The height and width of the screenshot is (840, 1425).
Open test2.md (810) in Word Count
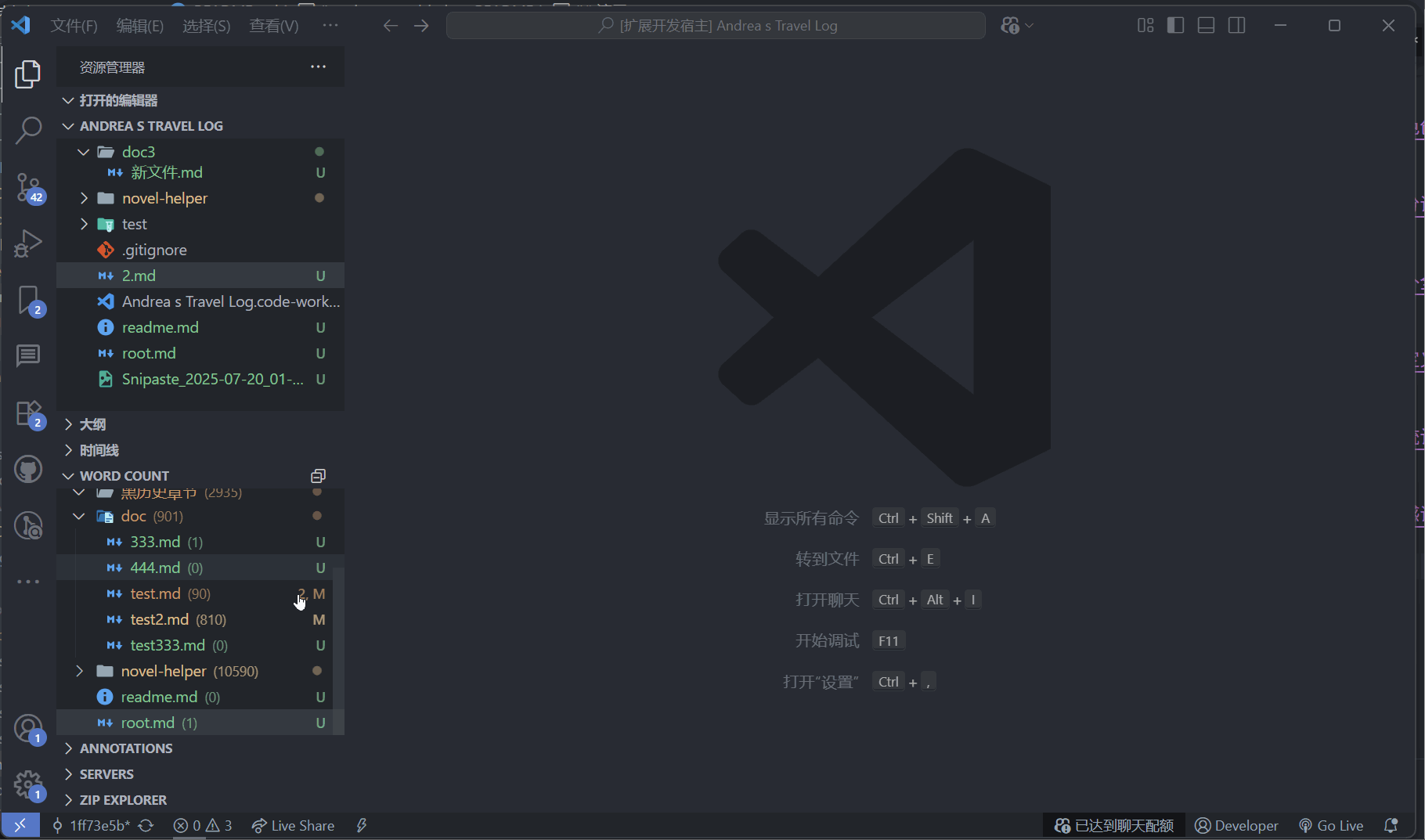click(x=195, y=619)
